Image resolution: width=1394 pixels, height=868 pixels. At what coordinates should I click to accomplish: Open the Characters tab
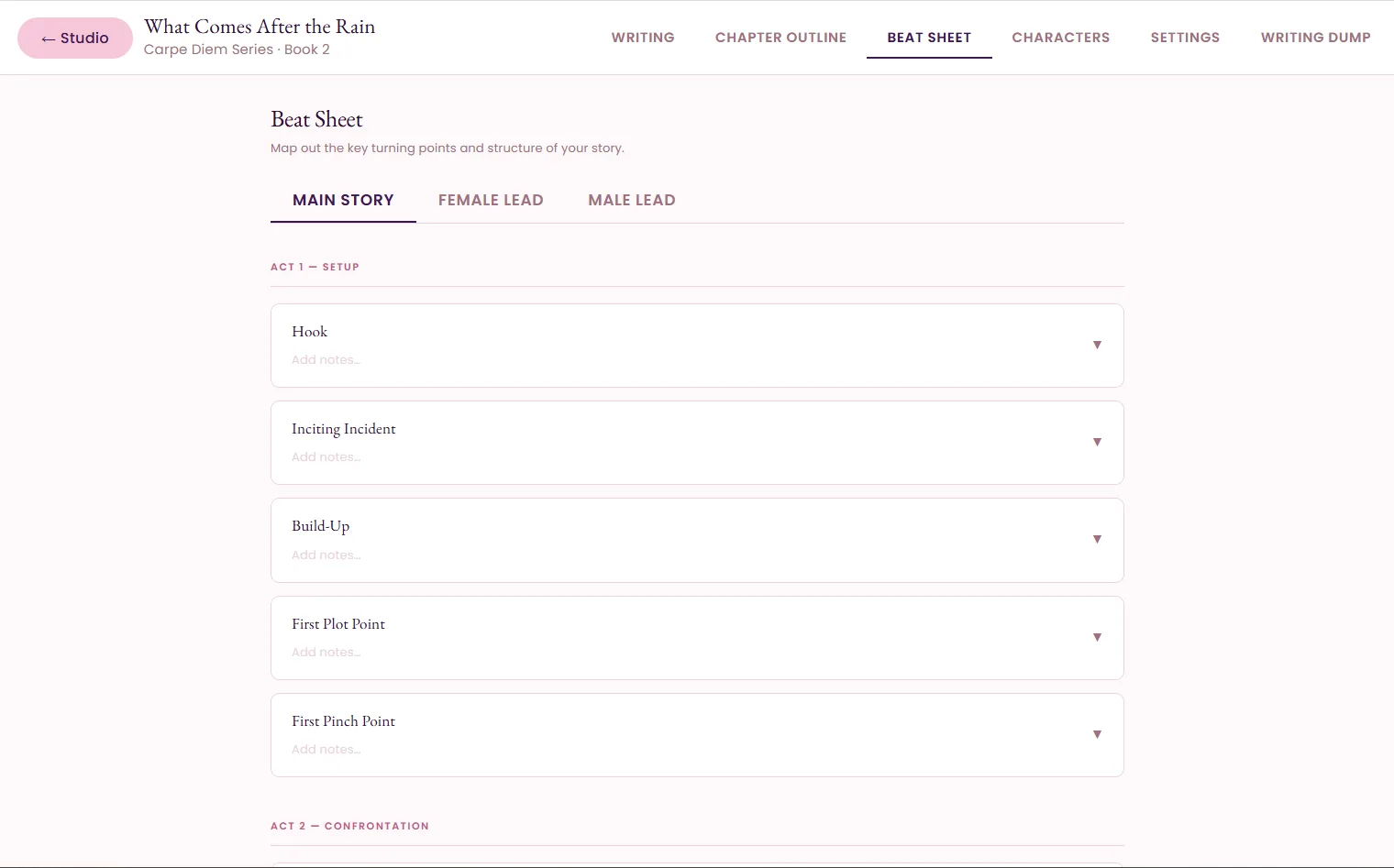coord(1061,38)
